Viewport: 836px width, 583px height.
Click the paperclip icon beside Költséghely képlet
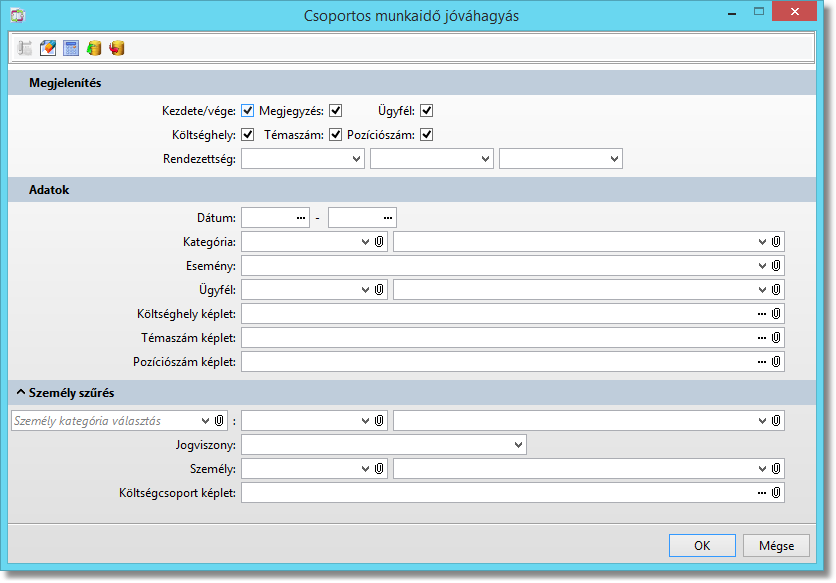point(776,314)
